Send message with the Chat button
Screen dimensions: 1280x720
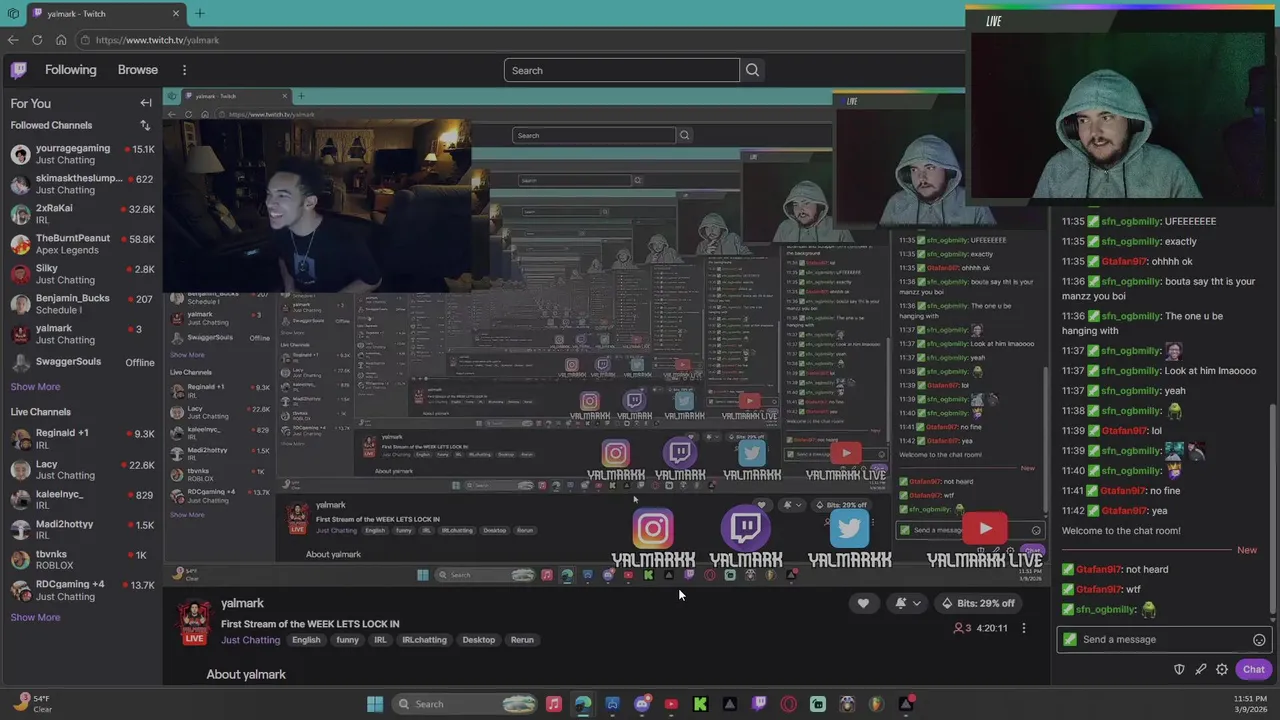pyautogui.click(x=1253, y=669)
